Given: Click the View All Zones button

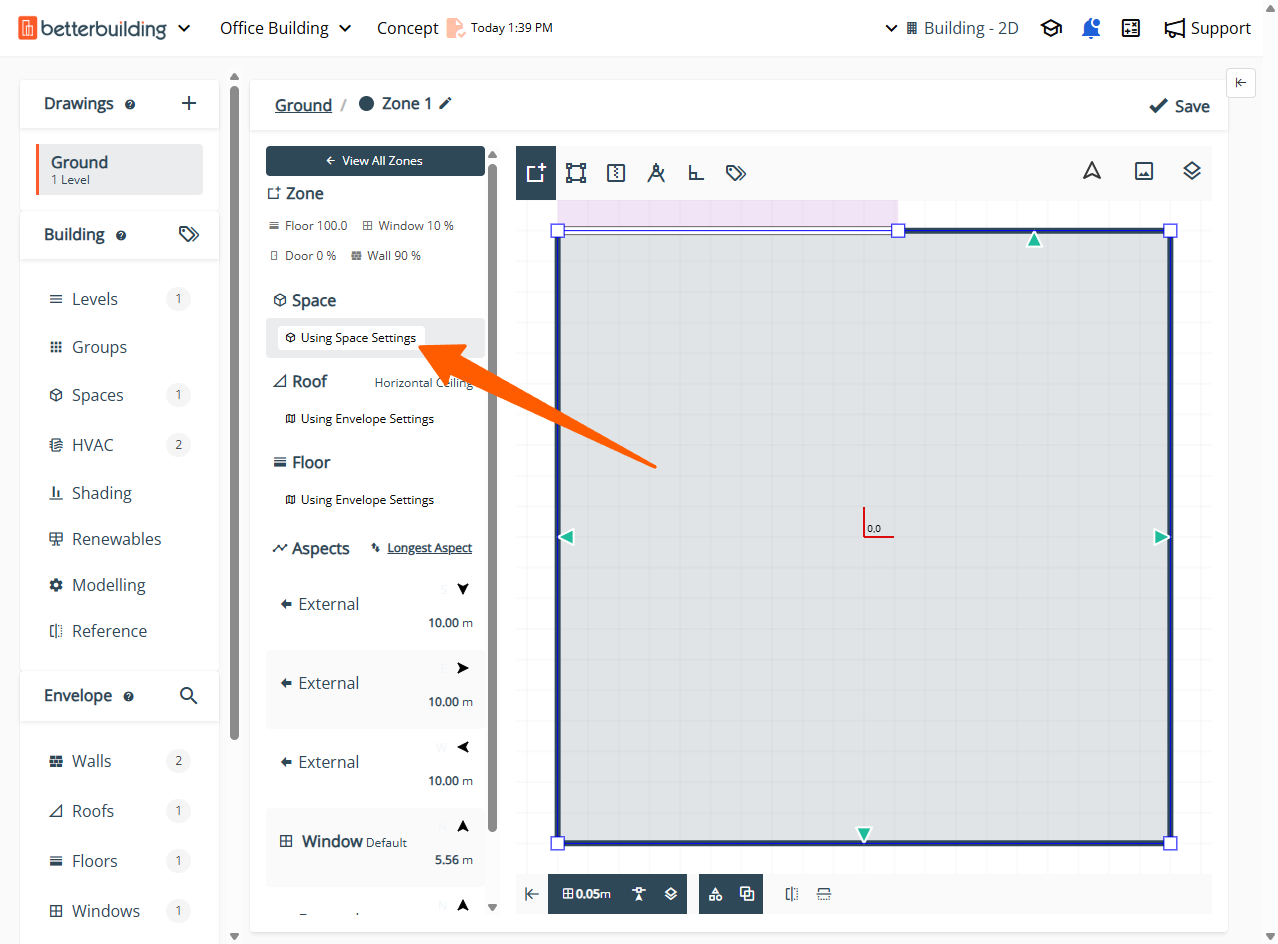Looking at the screenshot, I should 375,161.
